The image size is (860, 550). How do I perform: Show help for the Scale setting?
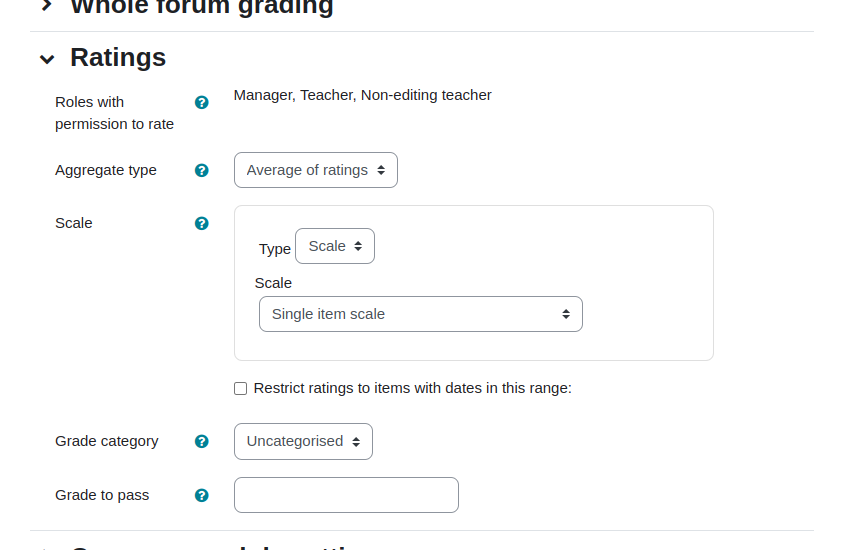(201, 223)
